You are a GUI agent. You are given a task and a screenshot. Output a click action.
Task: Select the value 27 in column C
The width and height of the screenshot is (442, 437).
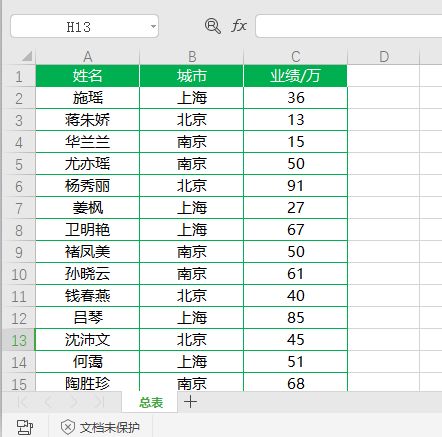(296, 208)
